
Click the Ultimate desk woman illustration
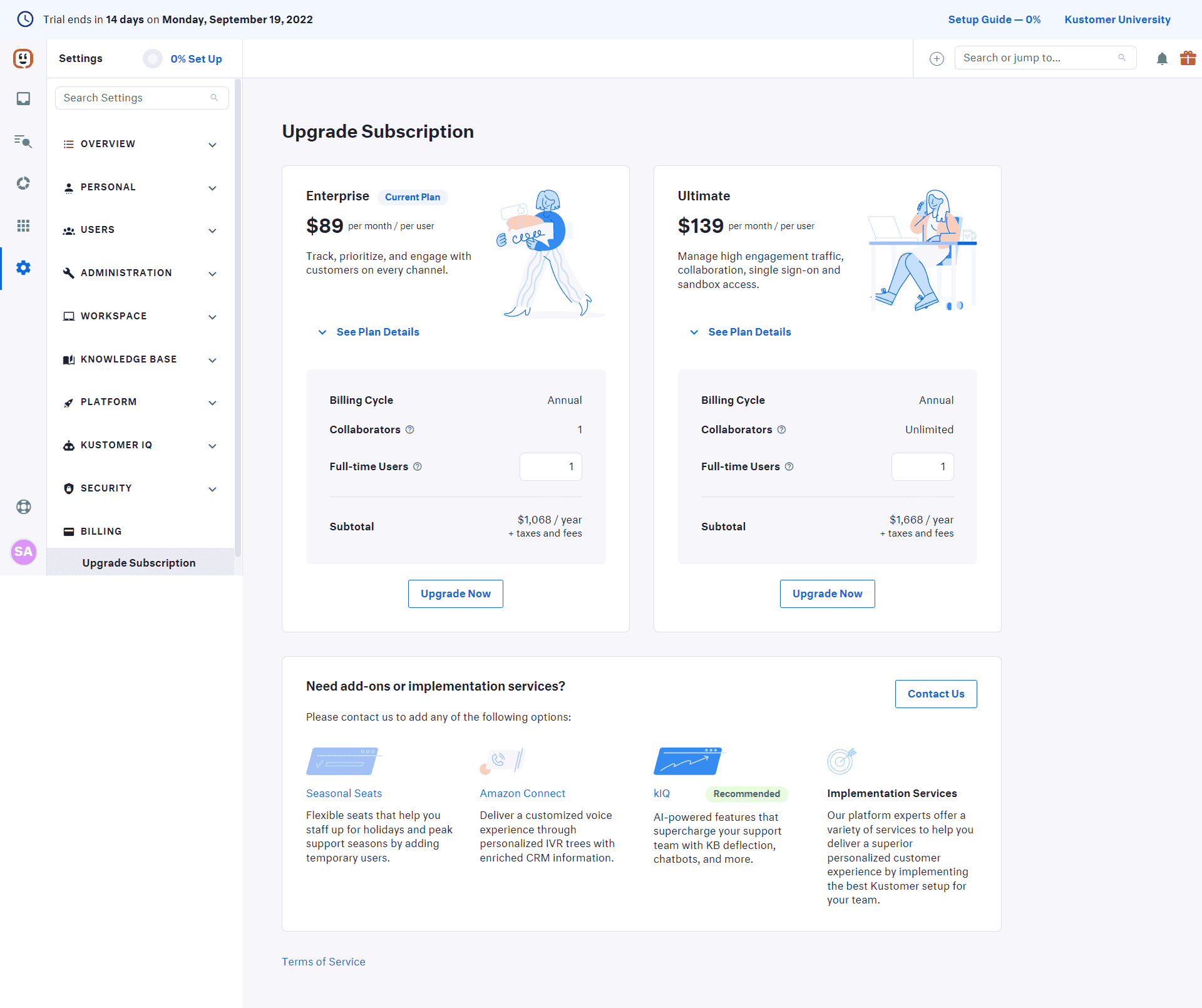(x=922, y=250)
